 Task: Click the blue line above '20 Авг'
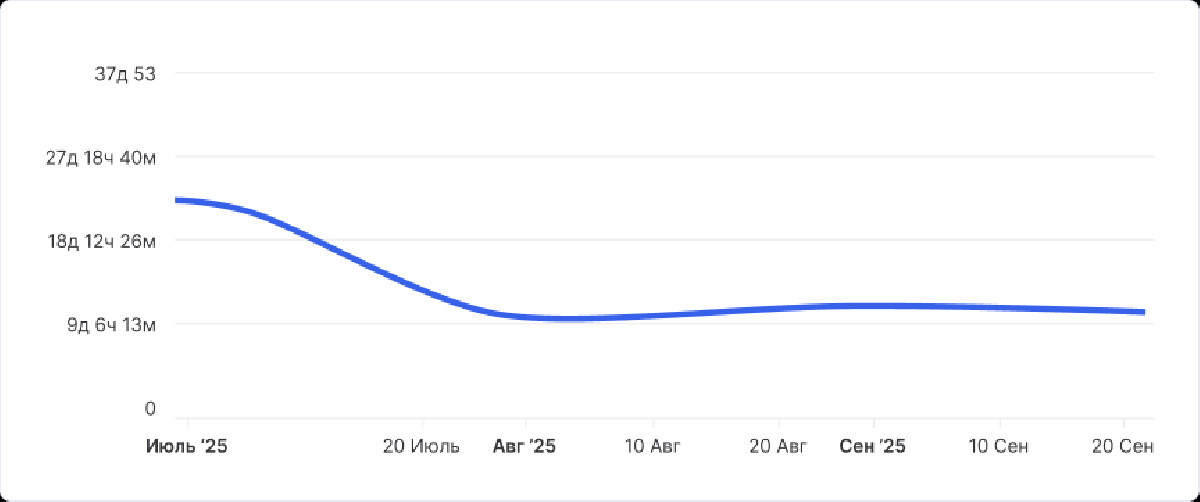pos(778,309)
